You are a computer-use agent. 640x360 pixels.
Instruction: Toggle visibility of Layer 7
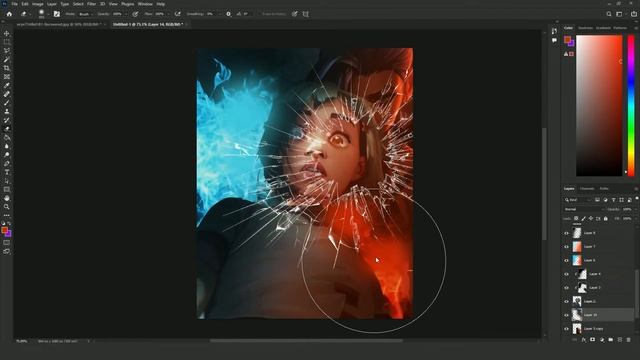pyautogui.click(x=566, y=247)
